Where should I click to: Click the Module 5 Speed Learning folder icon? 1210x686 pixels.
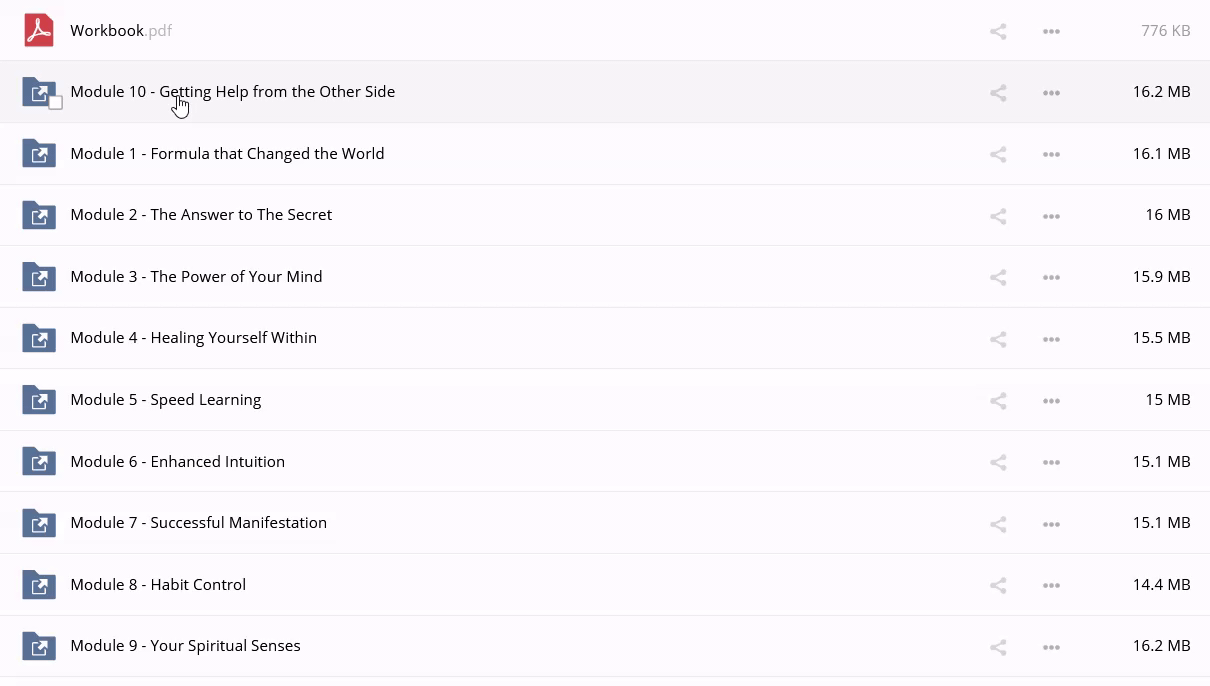coord(39,400)
